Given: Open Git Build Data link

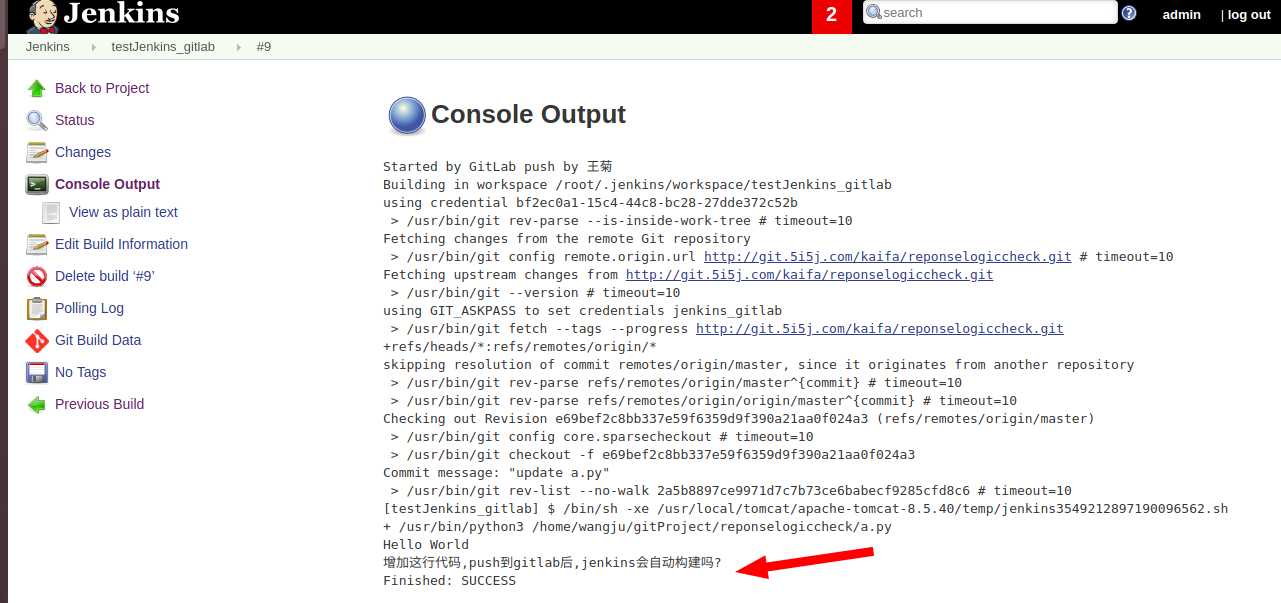Looking at the screenshot, I should 98,340.
